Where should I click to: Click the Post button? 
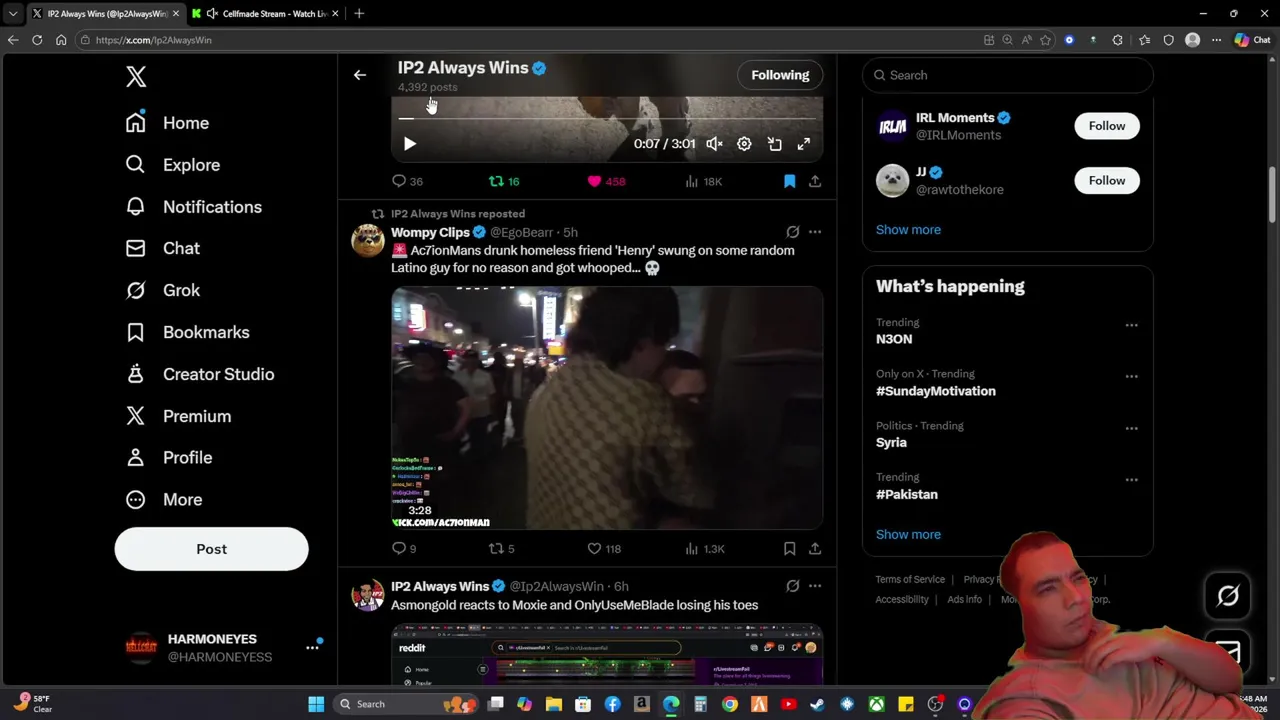tap(211, 549)
